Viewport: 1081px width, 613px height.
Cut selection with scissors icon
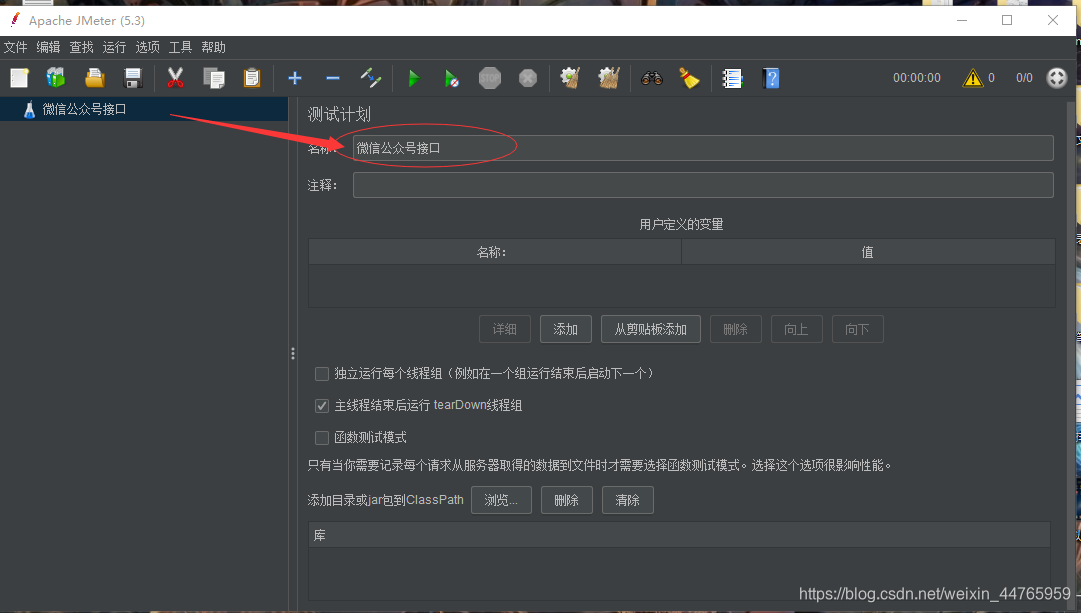(x=175, y=78)
